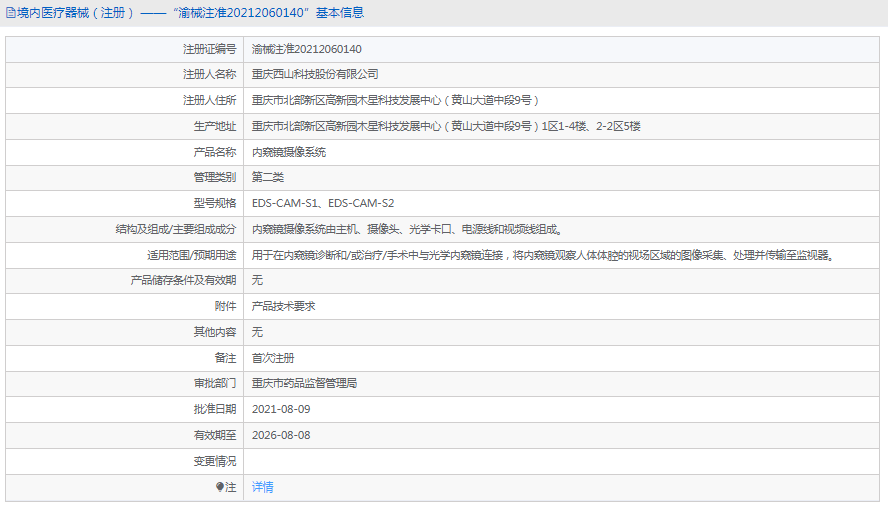Image resolution: width=888 pixels, height=508 pixels.
Task: Click 无 in the 其他内容 row
Action: (x=257, y=332)
